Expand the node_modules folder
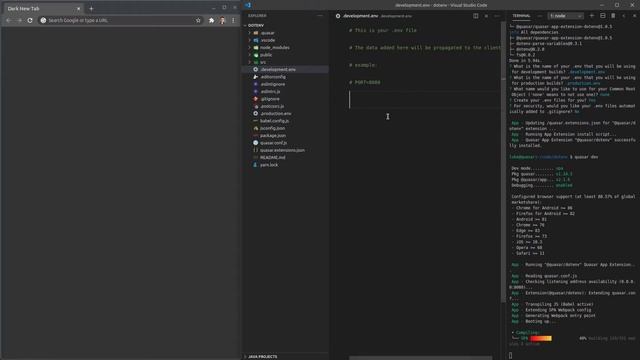 tap(275, 48)
